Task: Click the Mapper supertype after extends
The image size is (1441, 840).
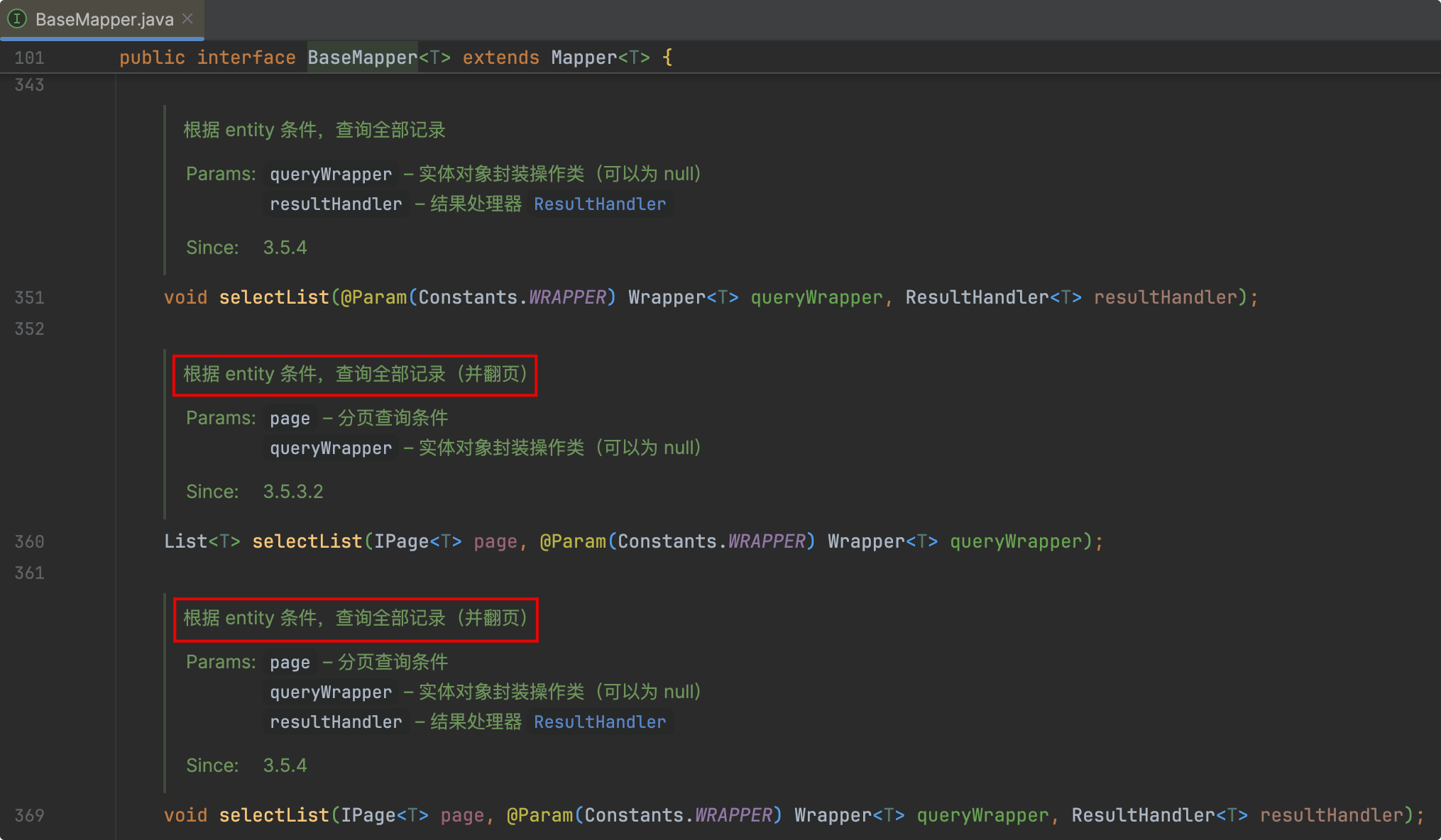Action: pos(583,57)
